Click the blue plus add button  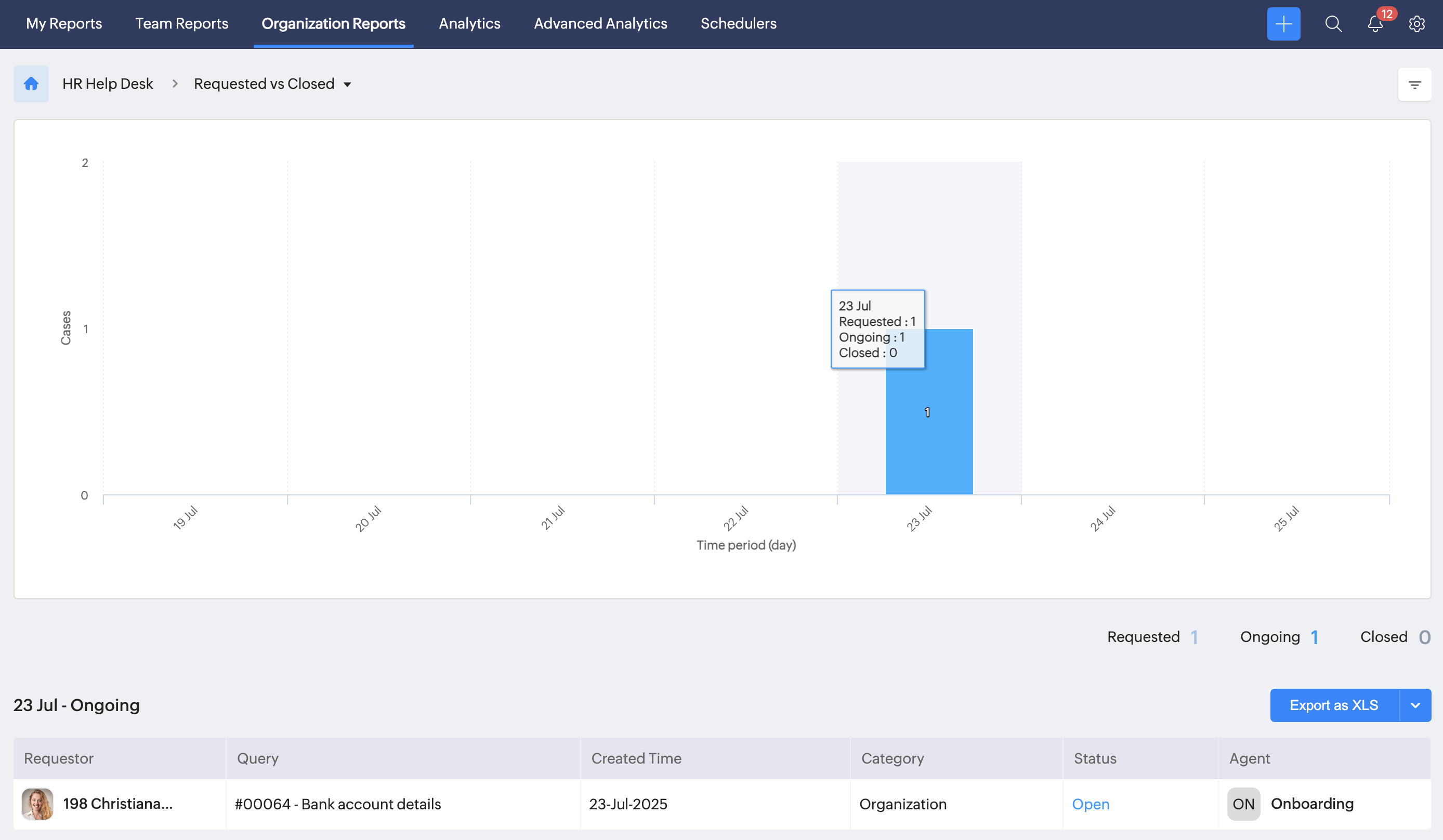[x=1283, y=24]
